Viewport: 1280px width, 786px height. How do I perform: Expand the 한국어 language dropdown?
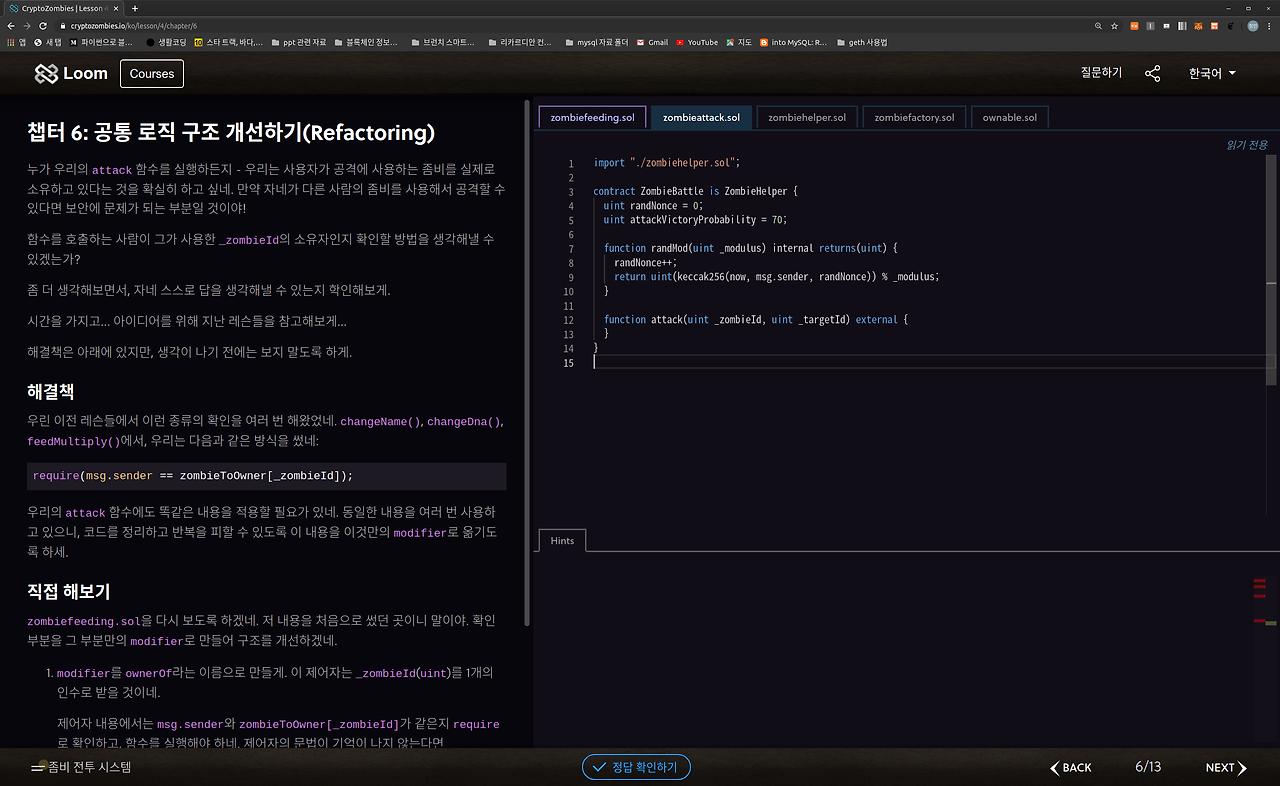1212,74
